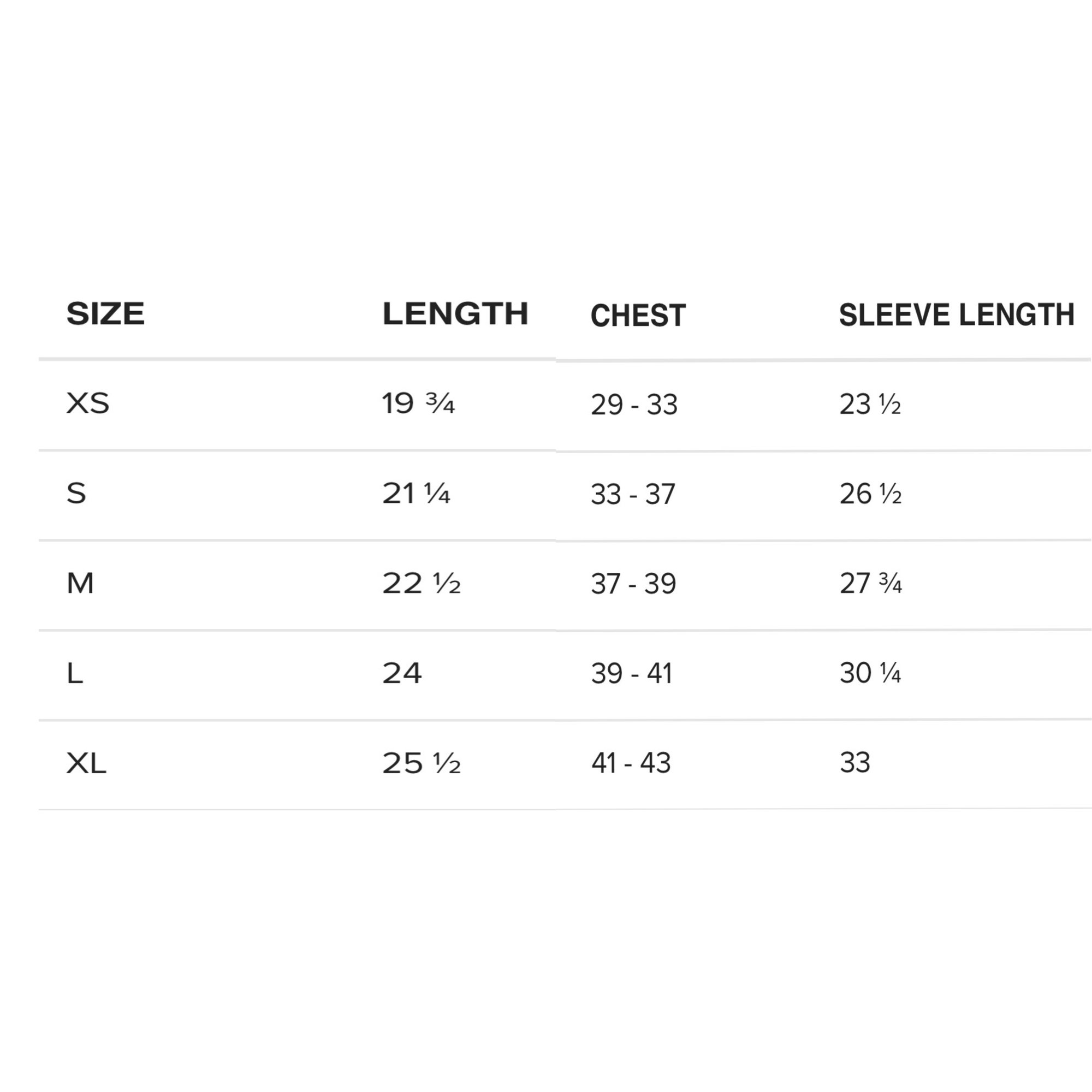Viewport: 1092px width, 1092px height.
Task: Select the S size row label
Action: 76,494
